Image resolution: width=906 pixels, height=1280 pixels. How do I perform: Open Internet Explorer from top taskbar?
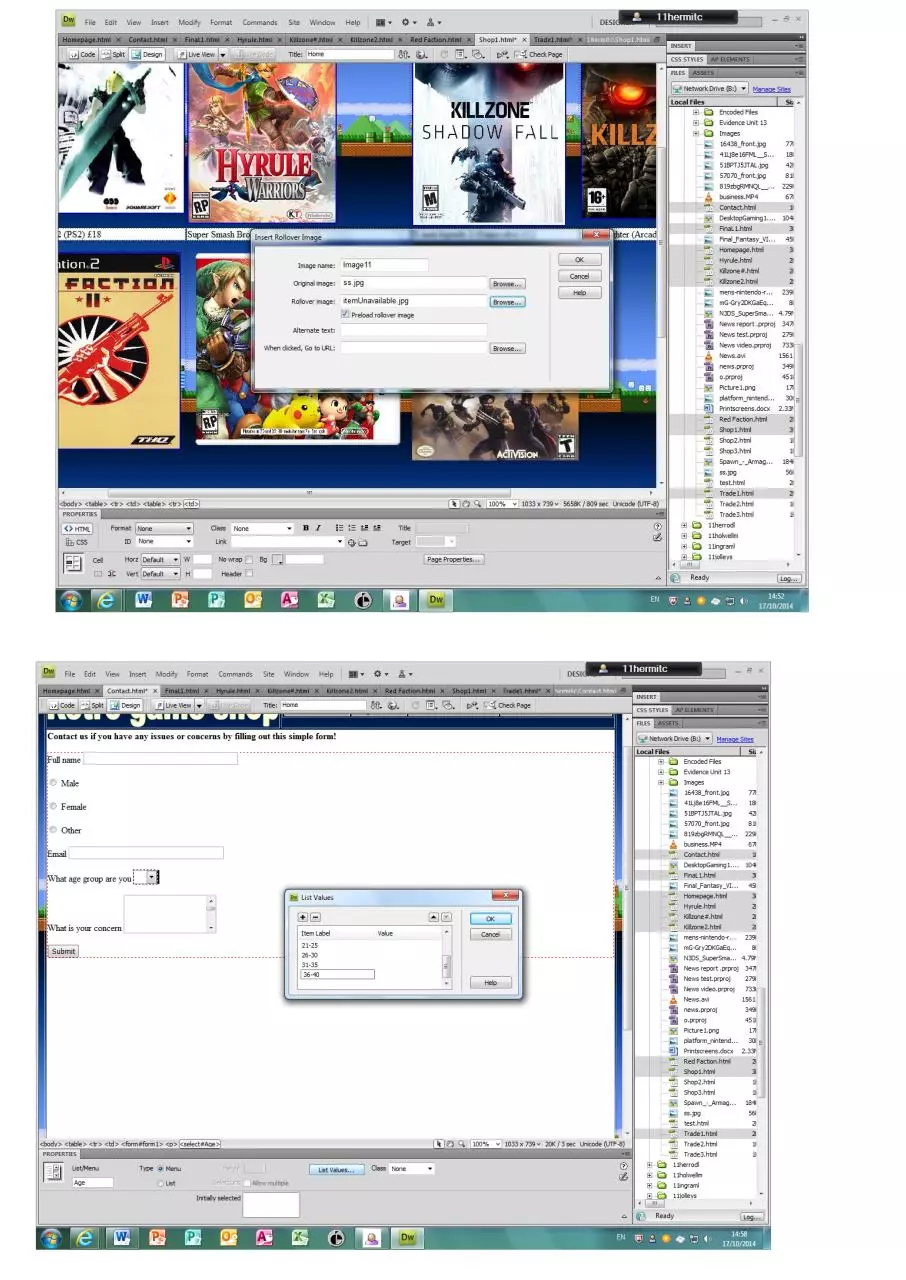108,600
